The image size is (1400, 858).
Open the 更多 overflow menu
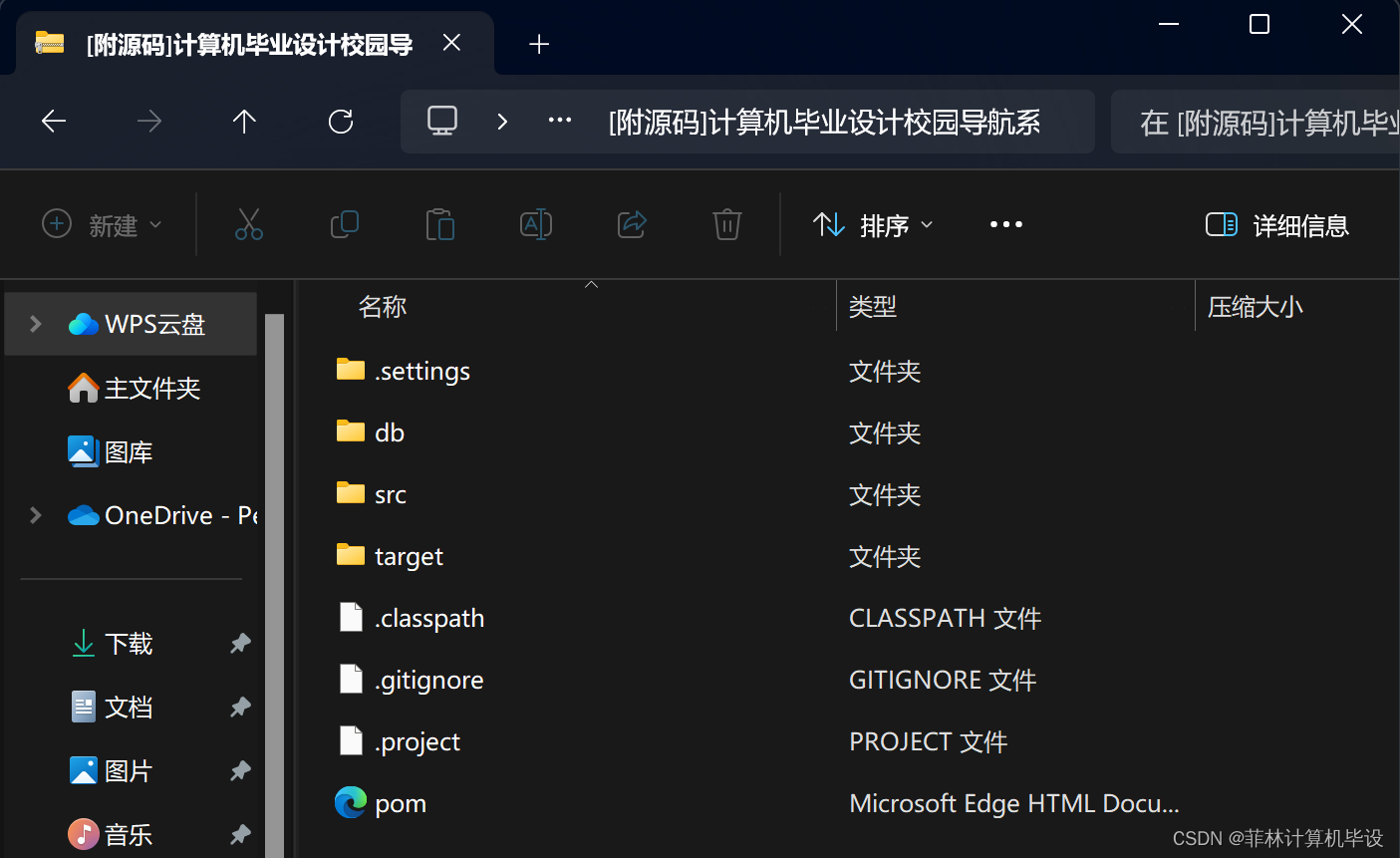tap(1005, 225)
